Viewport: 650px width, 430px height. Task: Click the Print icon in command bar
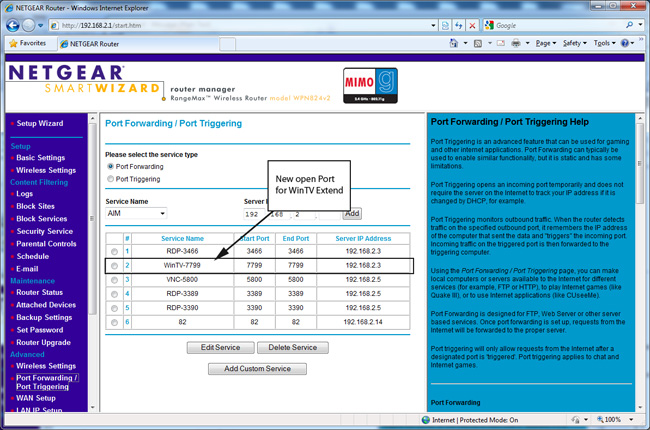tap(516, 43)
